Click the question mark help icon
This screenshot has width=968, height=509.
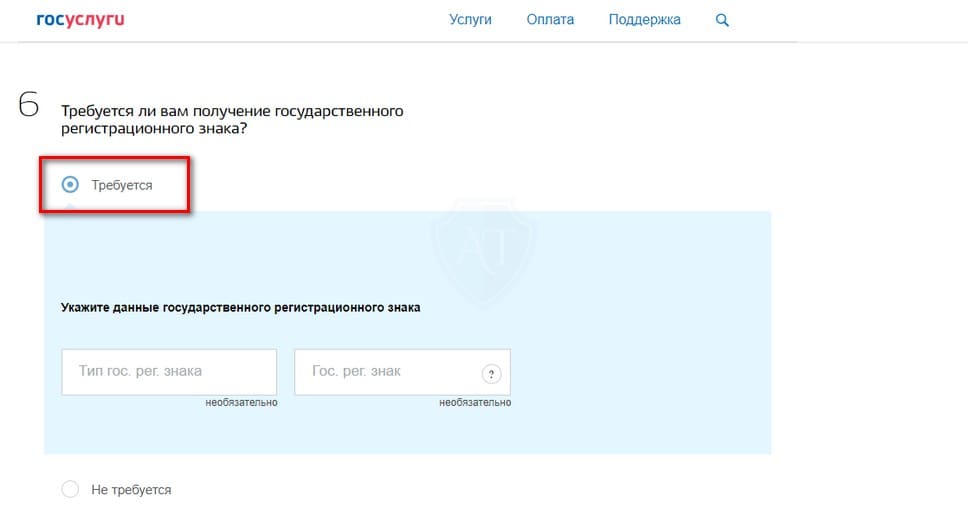490,374
